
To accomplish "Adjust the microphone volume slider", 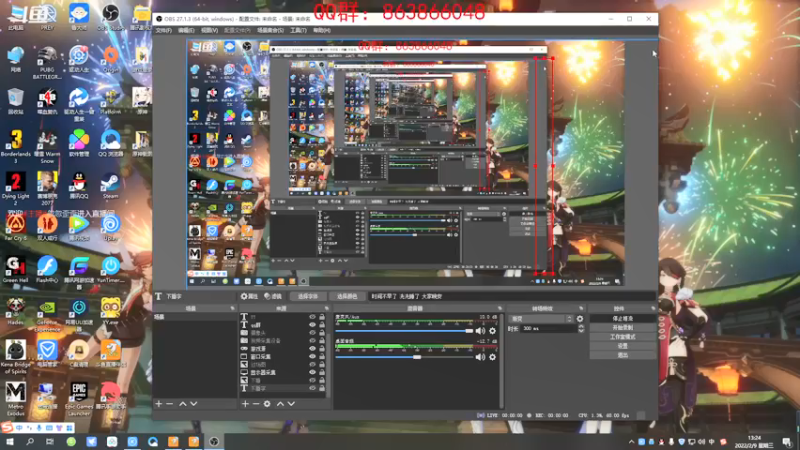I will 404,331.
